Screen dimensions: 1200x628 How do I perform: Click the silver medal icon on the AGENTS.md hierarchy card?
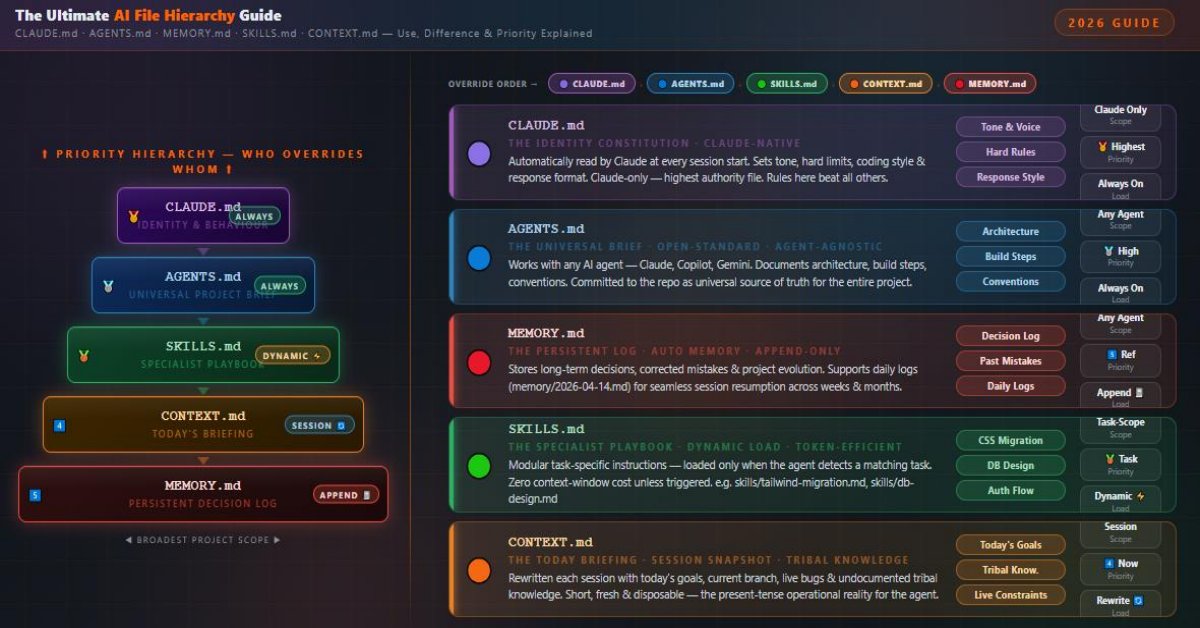pyautogui.click(x=108, y=286)
